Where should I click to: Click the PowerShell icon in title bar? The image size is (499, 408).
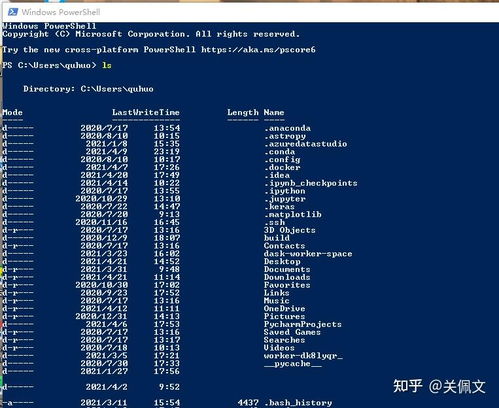coord(13,12)
